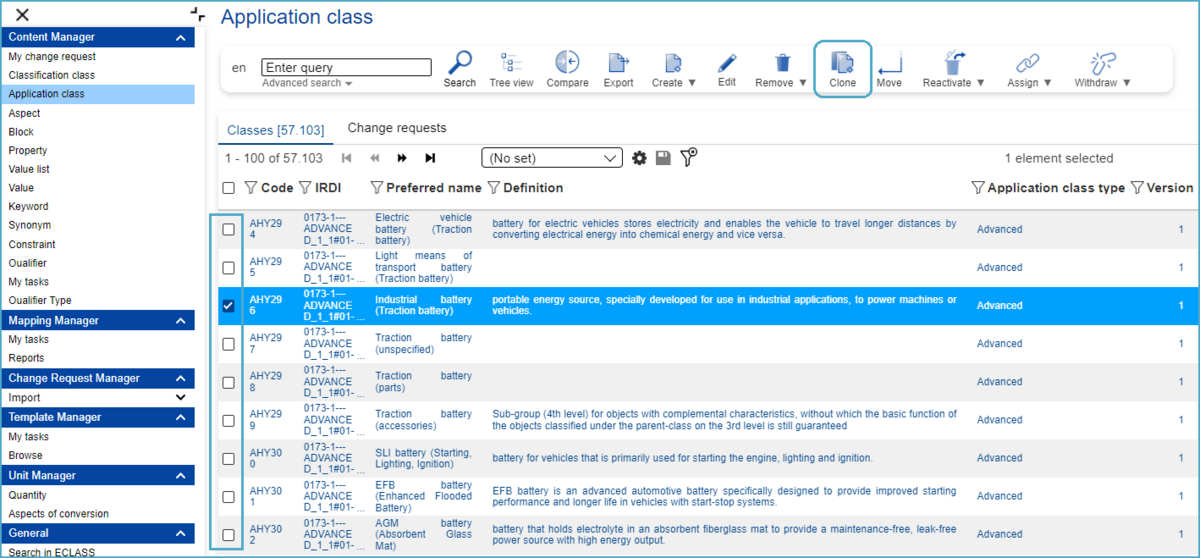Click the Search magnifier icon
The width and height of the screenshot is (1200, 558).
[x=460, y=62]
